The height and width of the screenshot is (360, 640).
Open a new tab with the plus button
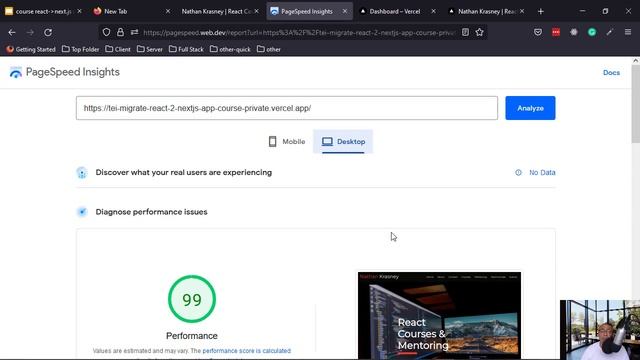pyautogui.click(x=540, y=11)
